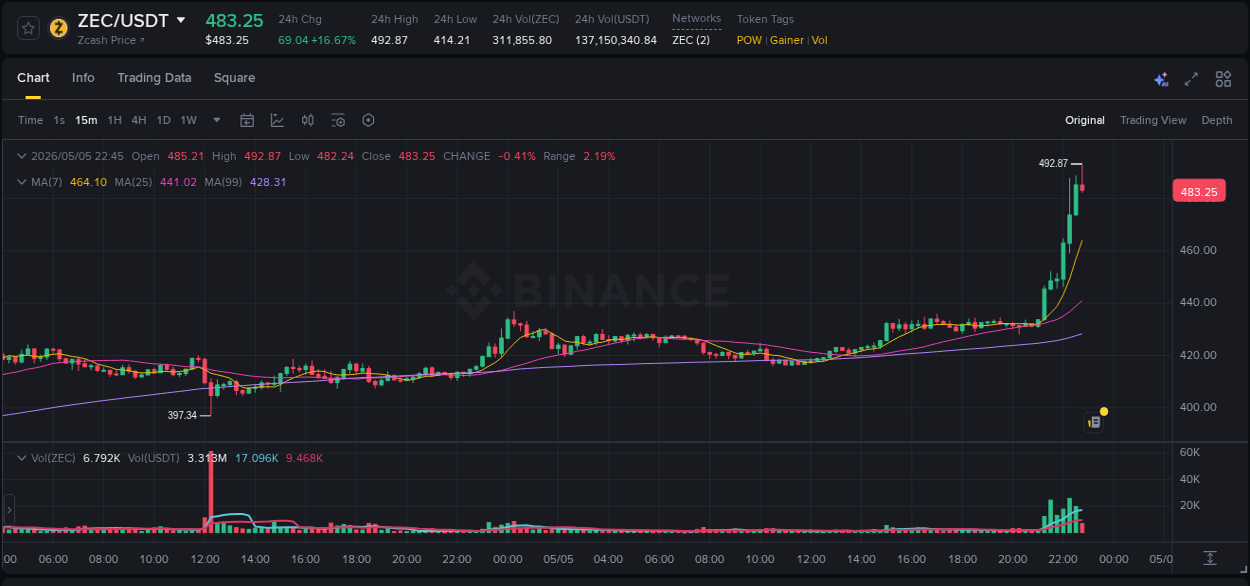
Task: Click the large 483.25 last price header
Action: click(x=234, y=20)
